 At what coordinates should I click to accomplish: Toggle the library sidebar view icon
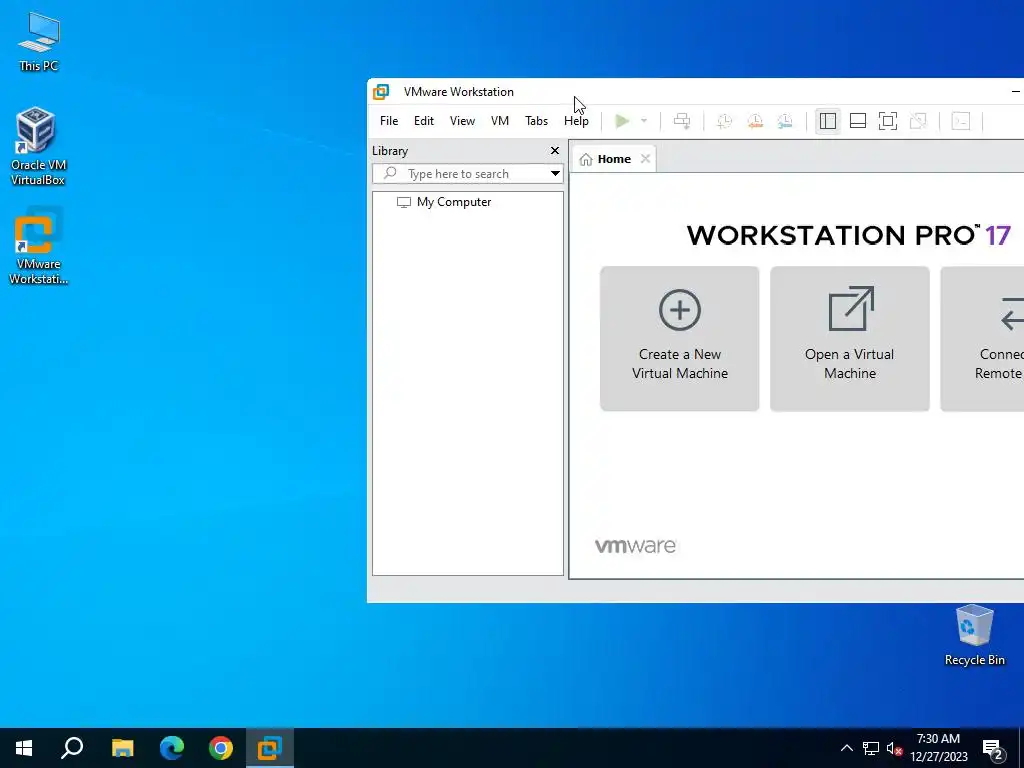point(827,121)
